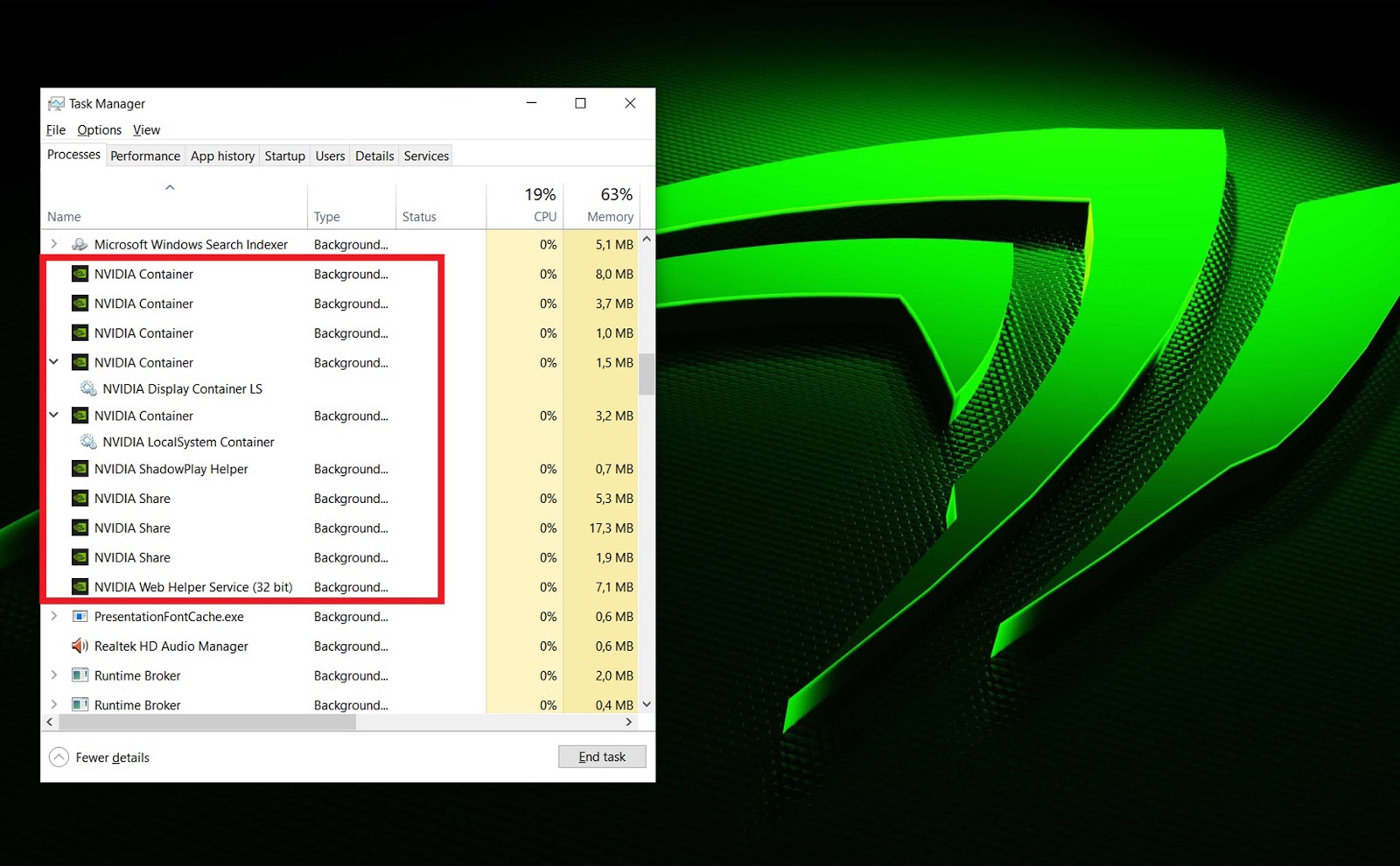Screen dimensions: 1400x866
Task: Click the PresentationFontCache.exe application icon
Action: [x=79, y=617]
